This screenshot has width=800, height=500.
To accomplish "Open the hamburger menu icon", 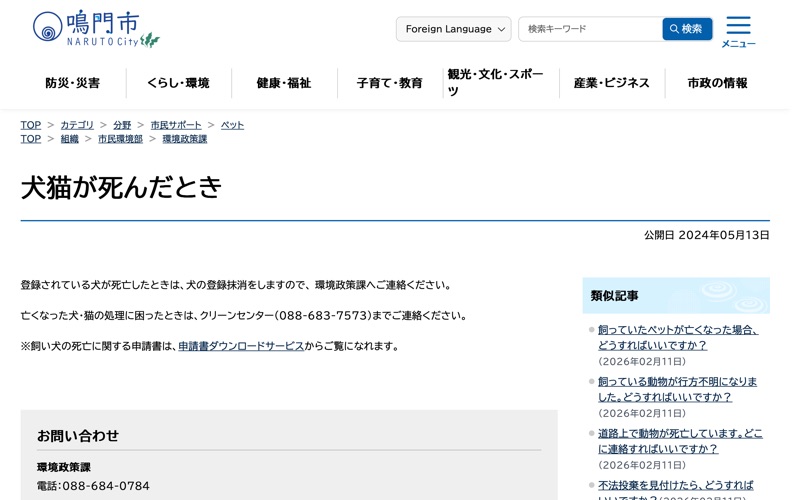I will coord(738,31).
